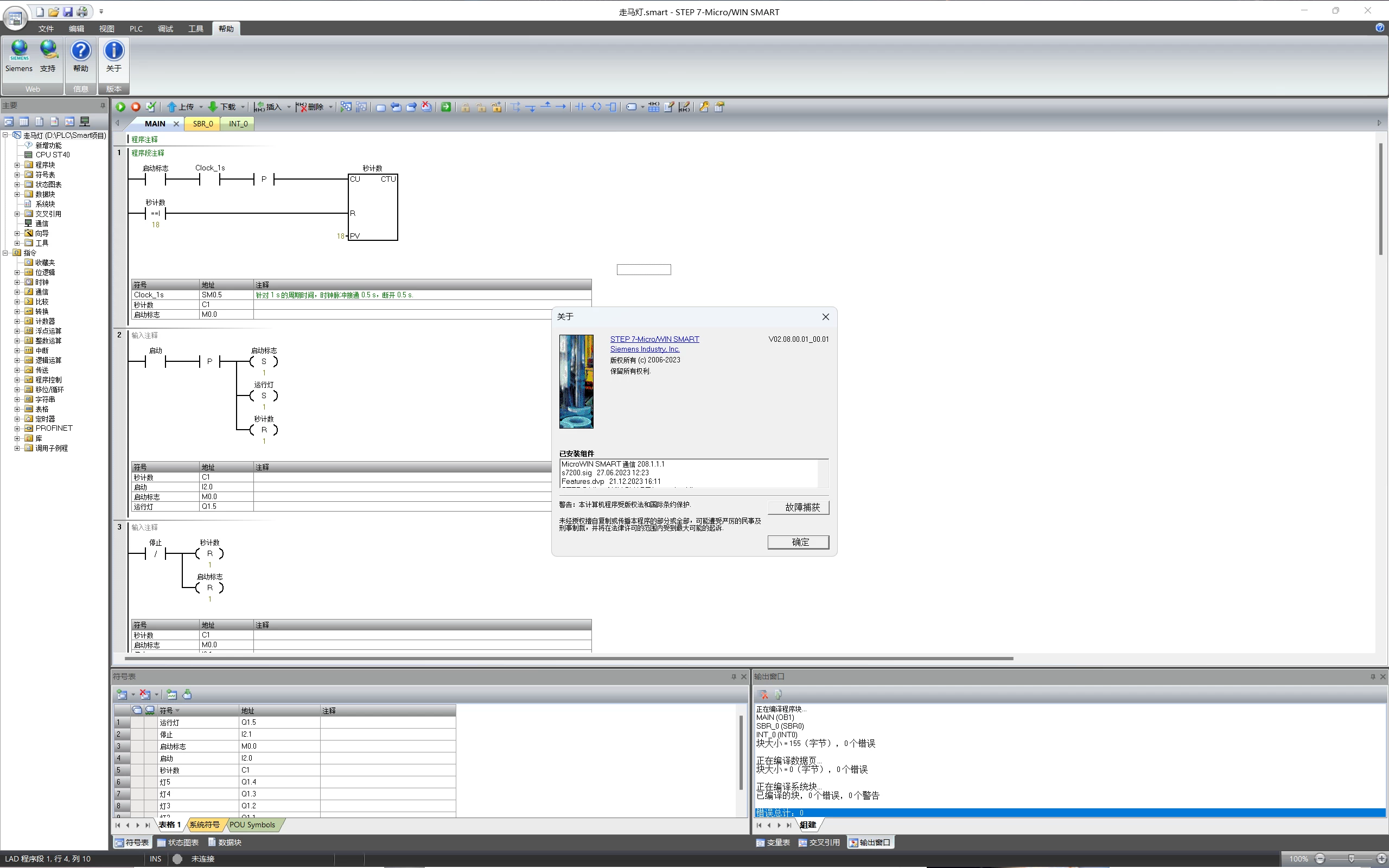1389x868 pixels.
Task: Open the 删除 delete dropdown arrow
Action: tap(330, 107)
